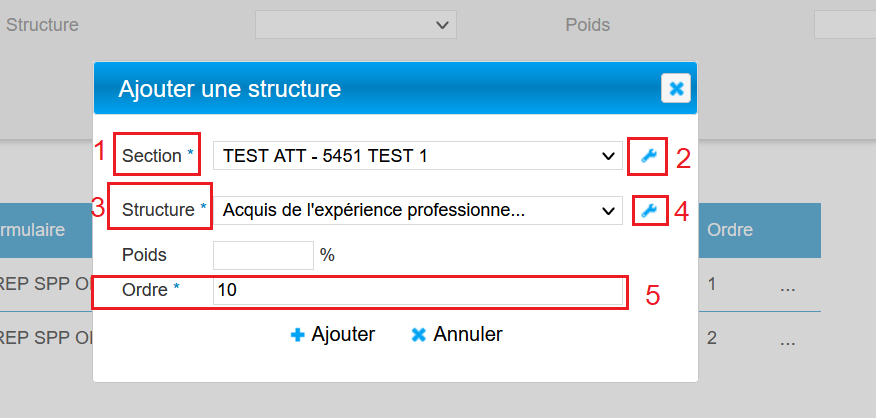The width and height of the screenshot is (876, 418).
Task: Click the Ajouter button
Action: pos(332,335)
